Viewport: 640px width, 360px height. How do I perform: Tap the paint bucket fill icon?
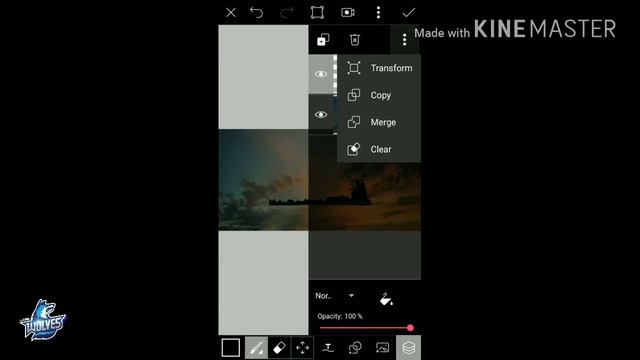point(386,299)
